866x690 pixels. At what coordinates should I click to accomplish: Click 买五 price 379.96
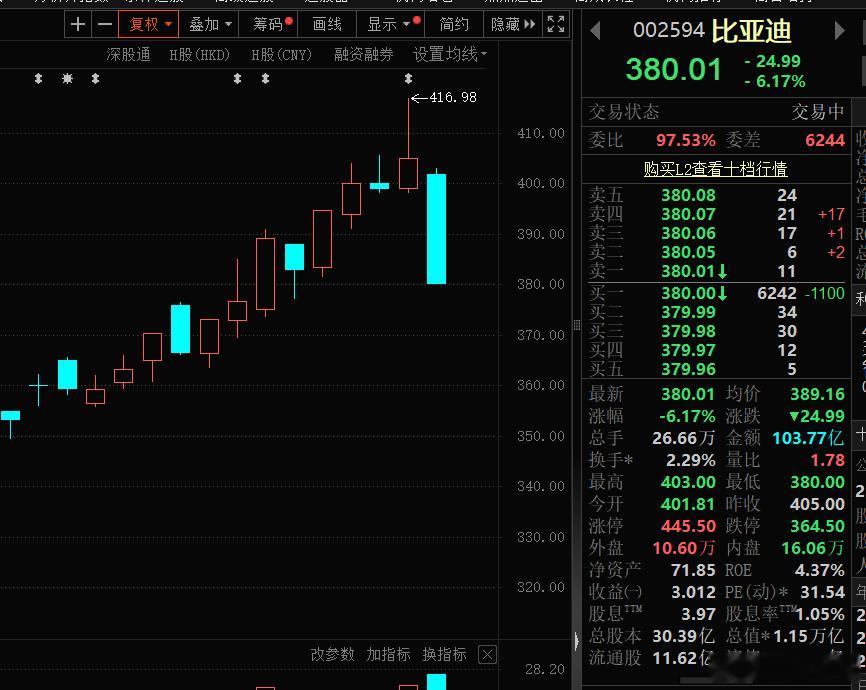click(x=688, y=369)
